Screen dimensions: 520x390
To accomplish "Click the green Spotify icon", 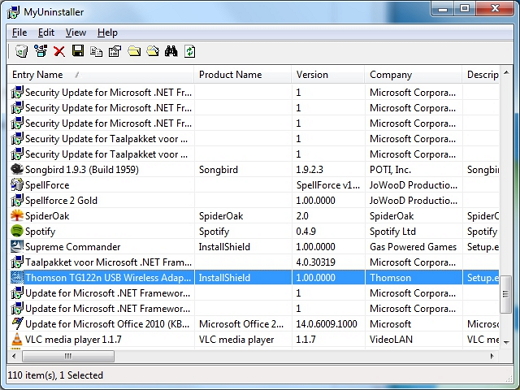I will [17, 231].
